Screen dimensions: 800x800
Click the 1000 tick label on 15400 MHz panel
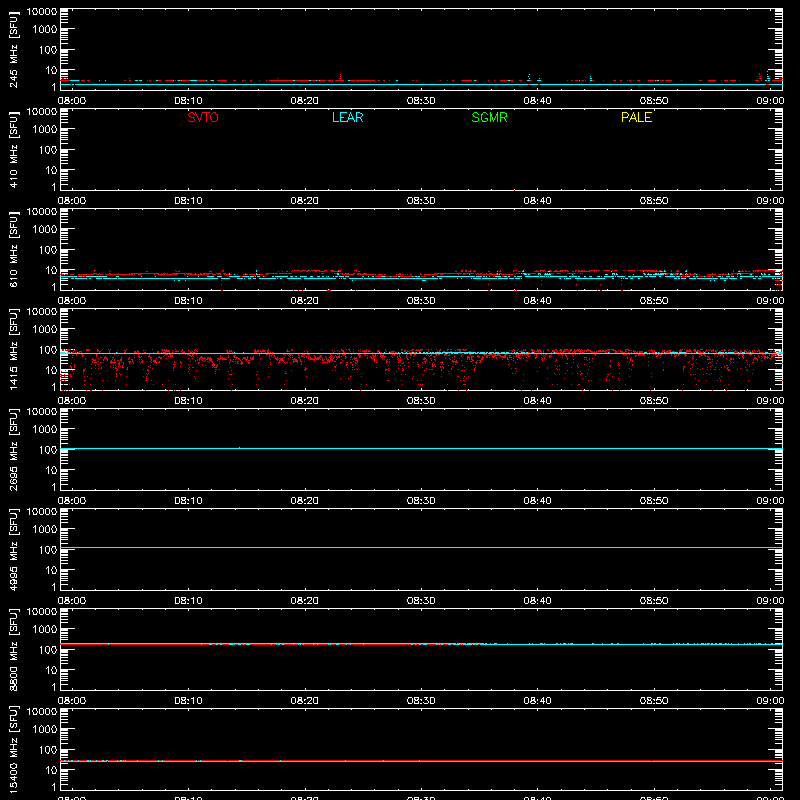pos(45,730)
